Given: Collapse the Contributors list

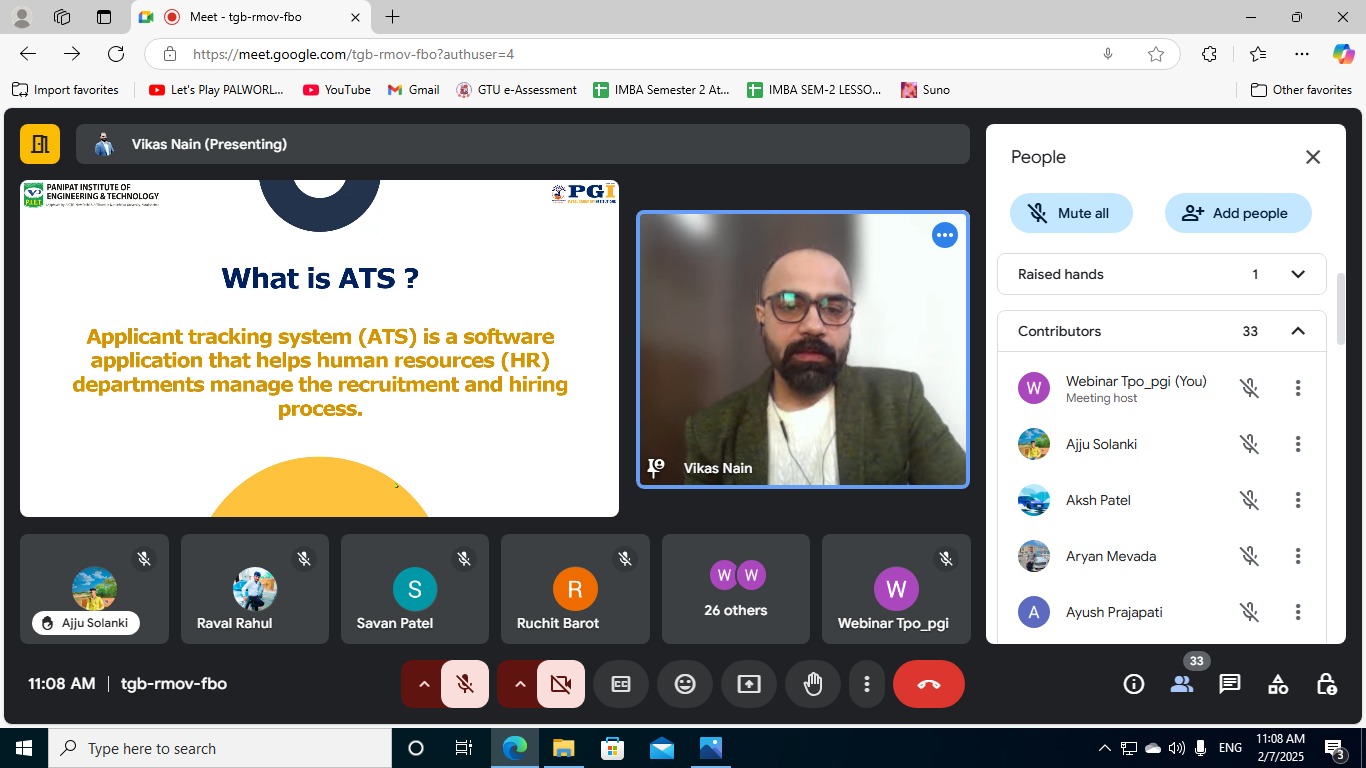Looking at the screenshot, I should 1297,331.
